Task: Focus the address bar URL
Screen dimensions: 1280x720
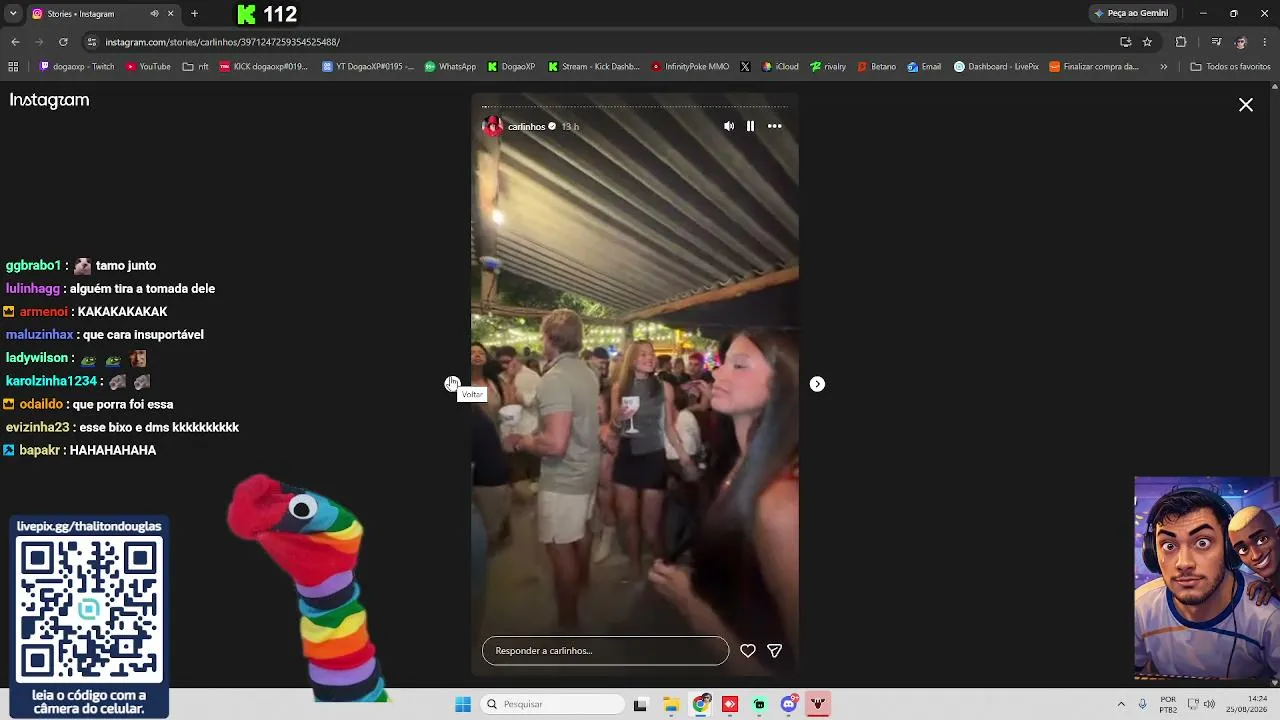Action: [223, 42]
